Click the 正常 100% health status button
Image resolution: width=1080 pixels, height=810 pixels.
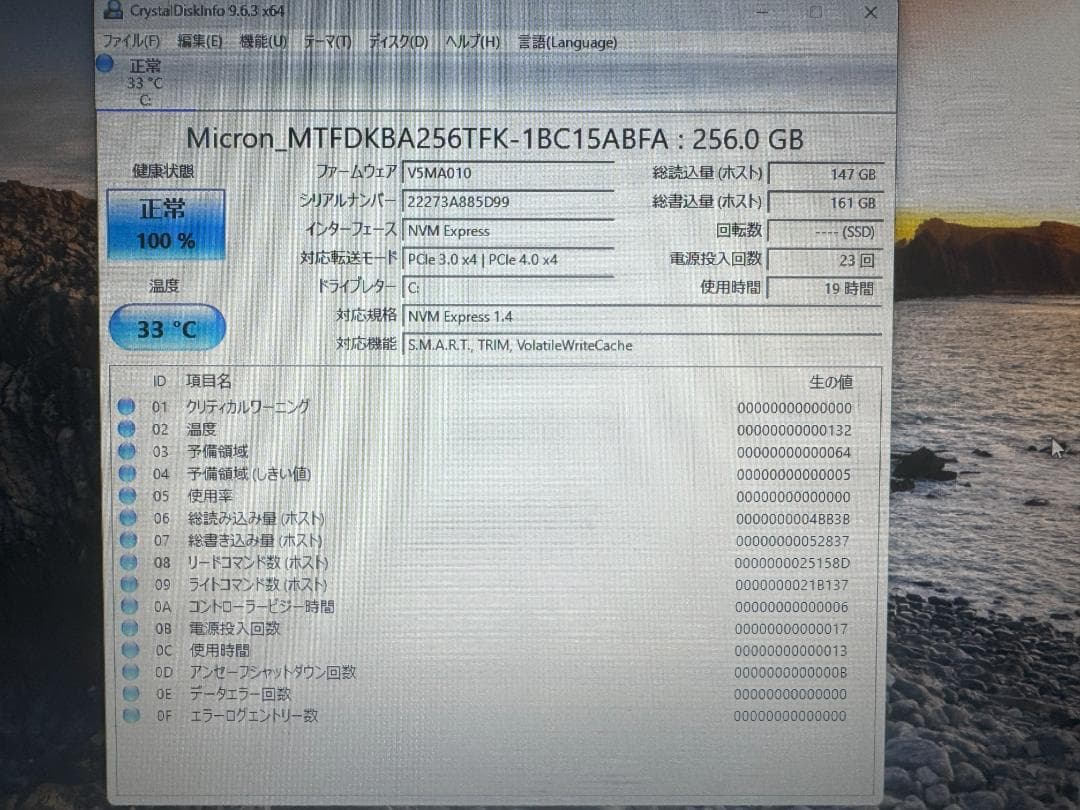coord(165,226)
